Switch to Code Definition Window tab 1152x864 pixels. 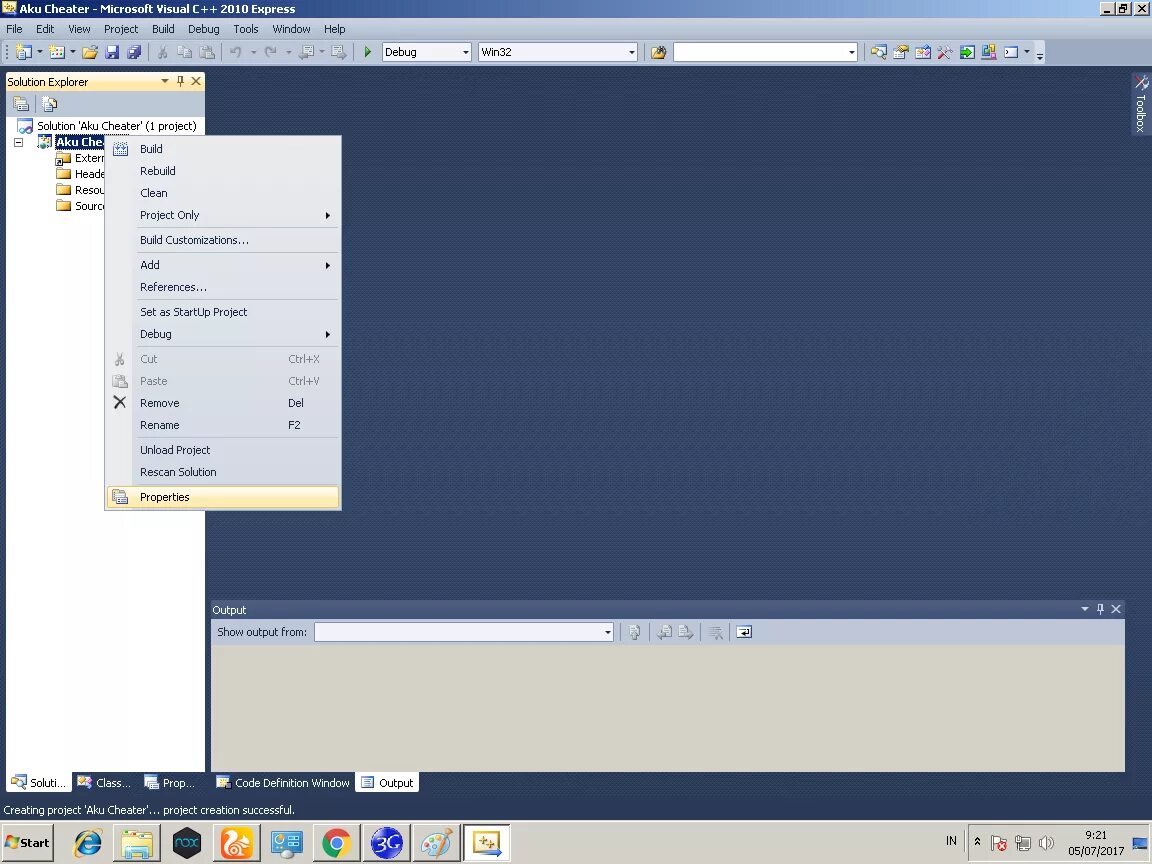283,783
